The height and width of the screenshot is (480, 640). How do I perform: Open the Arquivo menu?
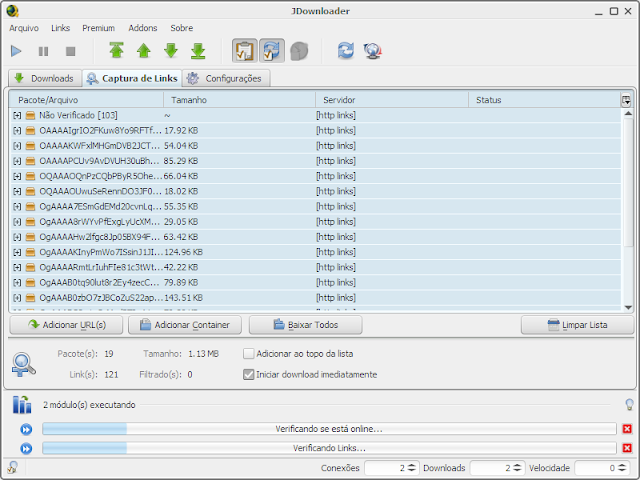(x=24, y=28)
